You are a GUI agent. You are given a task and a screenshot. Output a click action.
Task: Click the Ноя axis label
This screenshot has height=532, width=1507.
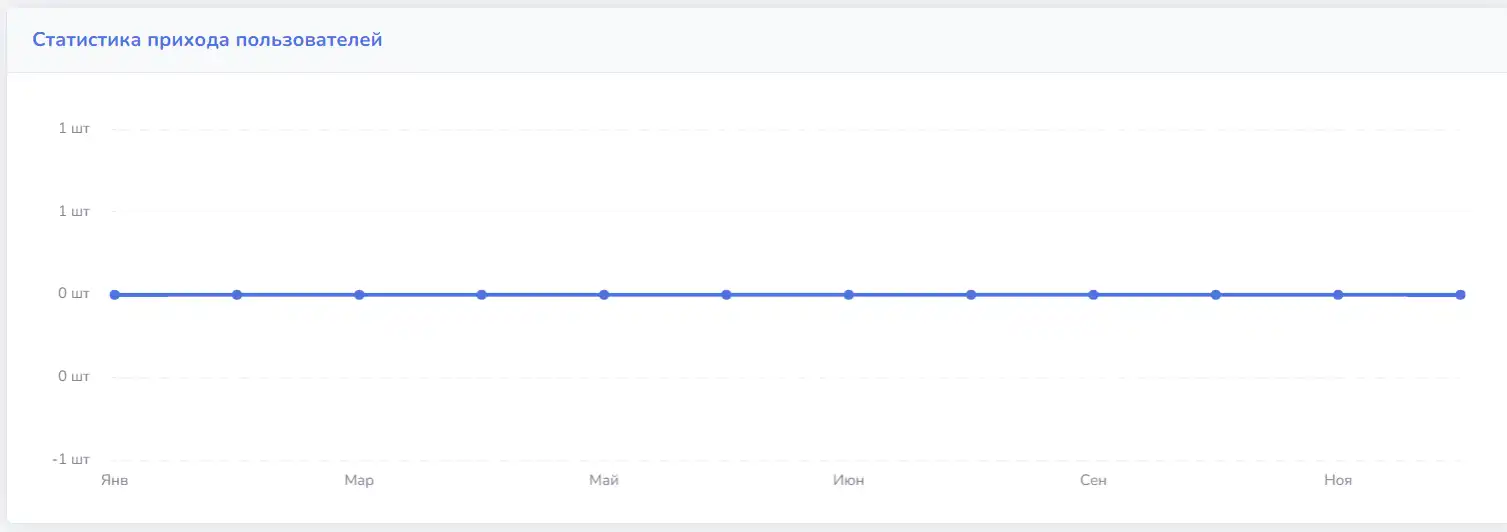pos(1338,481)
